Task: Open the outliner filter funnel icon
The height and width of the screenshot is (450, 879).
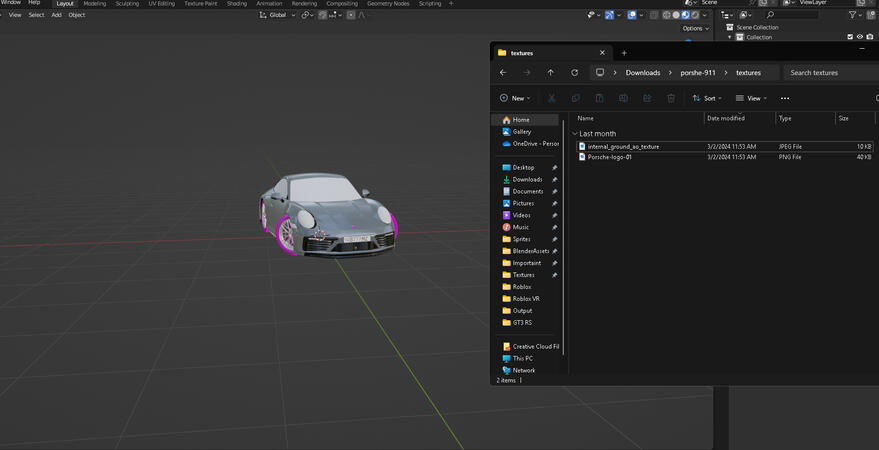Action: coord(853,15)
